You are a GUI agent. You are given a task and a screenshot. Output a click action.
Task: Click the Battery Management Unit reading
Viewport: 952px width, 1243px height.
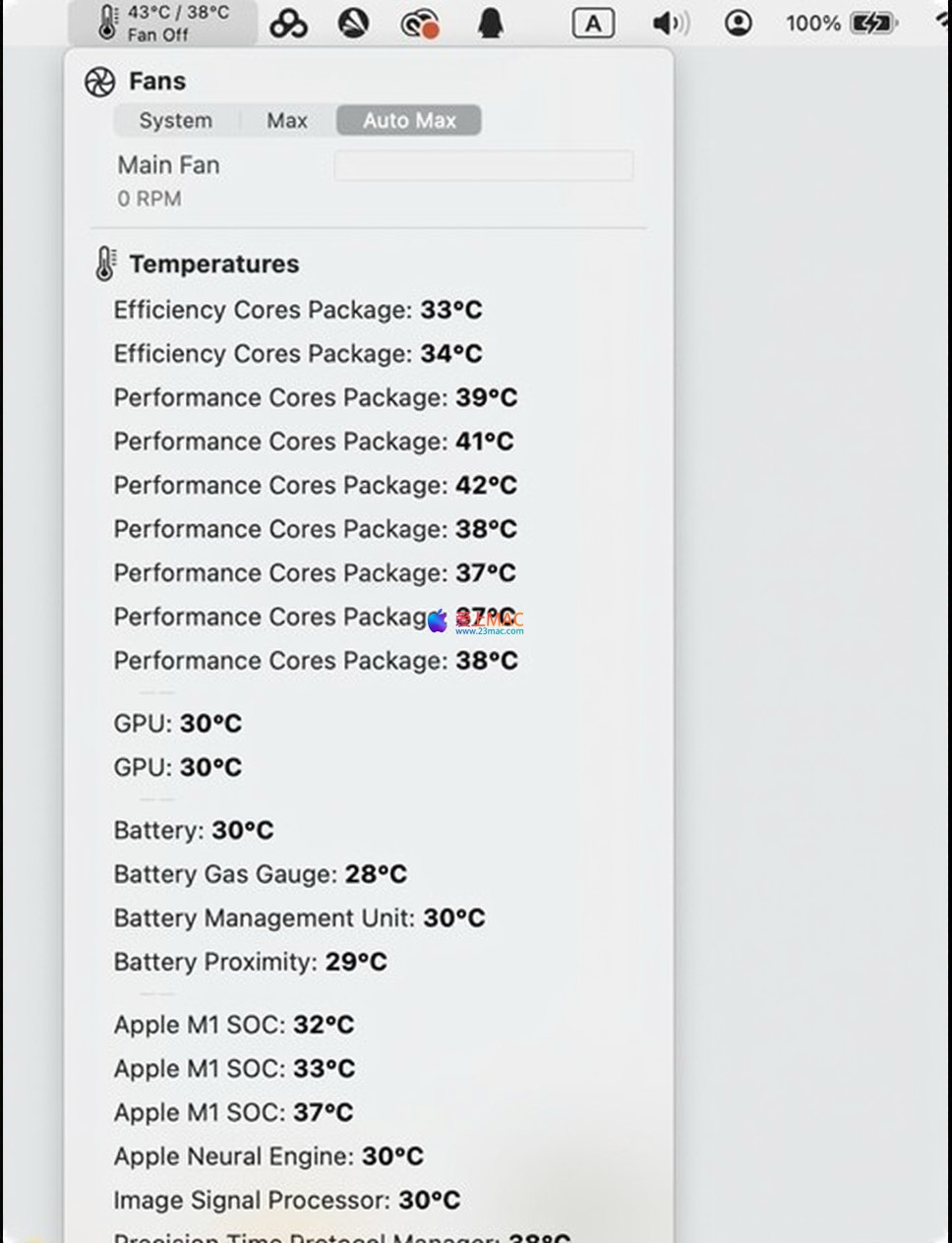point(299,918)
